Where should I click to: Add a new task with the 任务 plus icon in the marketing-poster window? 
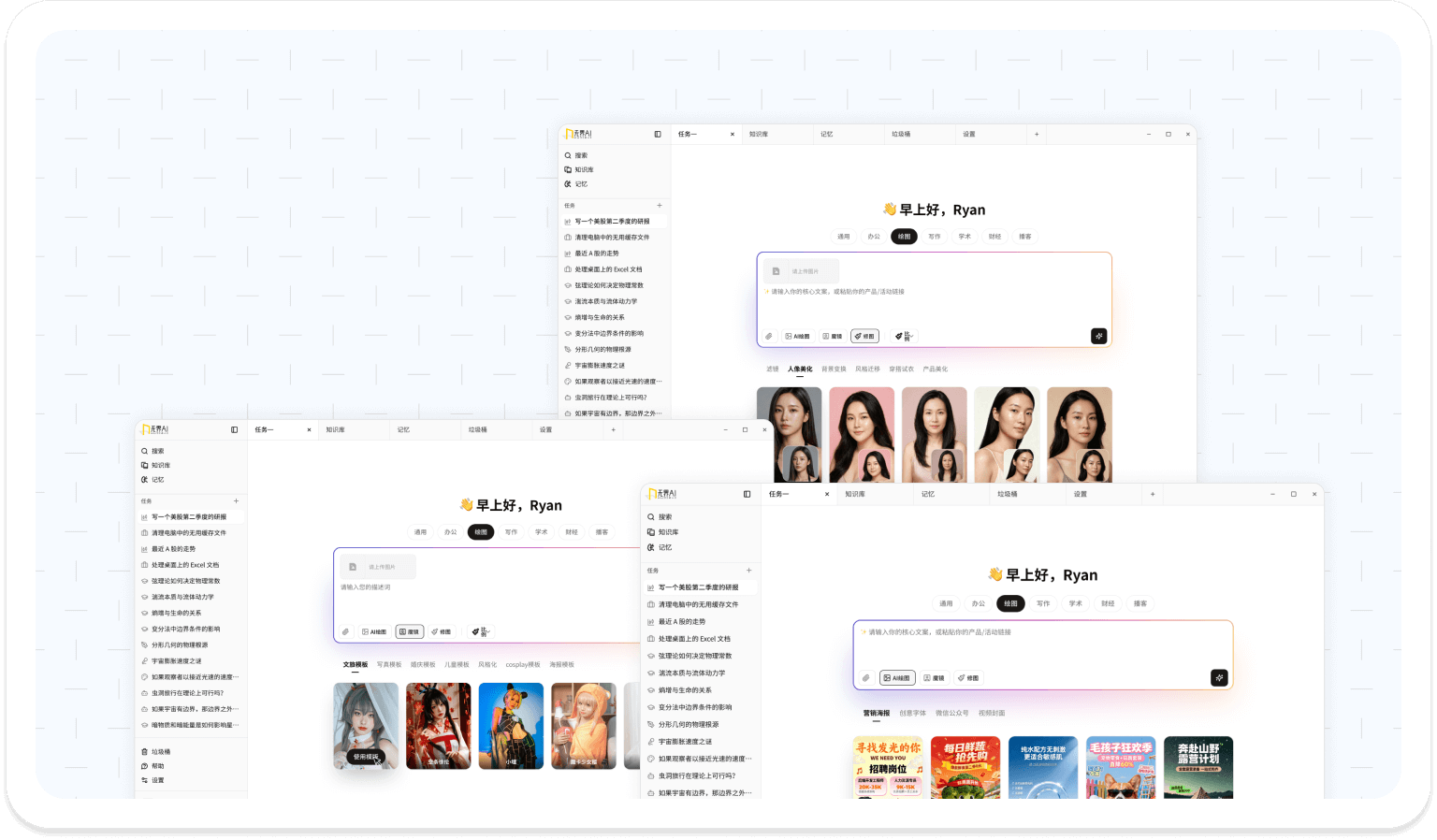(748, 571)
